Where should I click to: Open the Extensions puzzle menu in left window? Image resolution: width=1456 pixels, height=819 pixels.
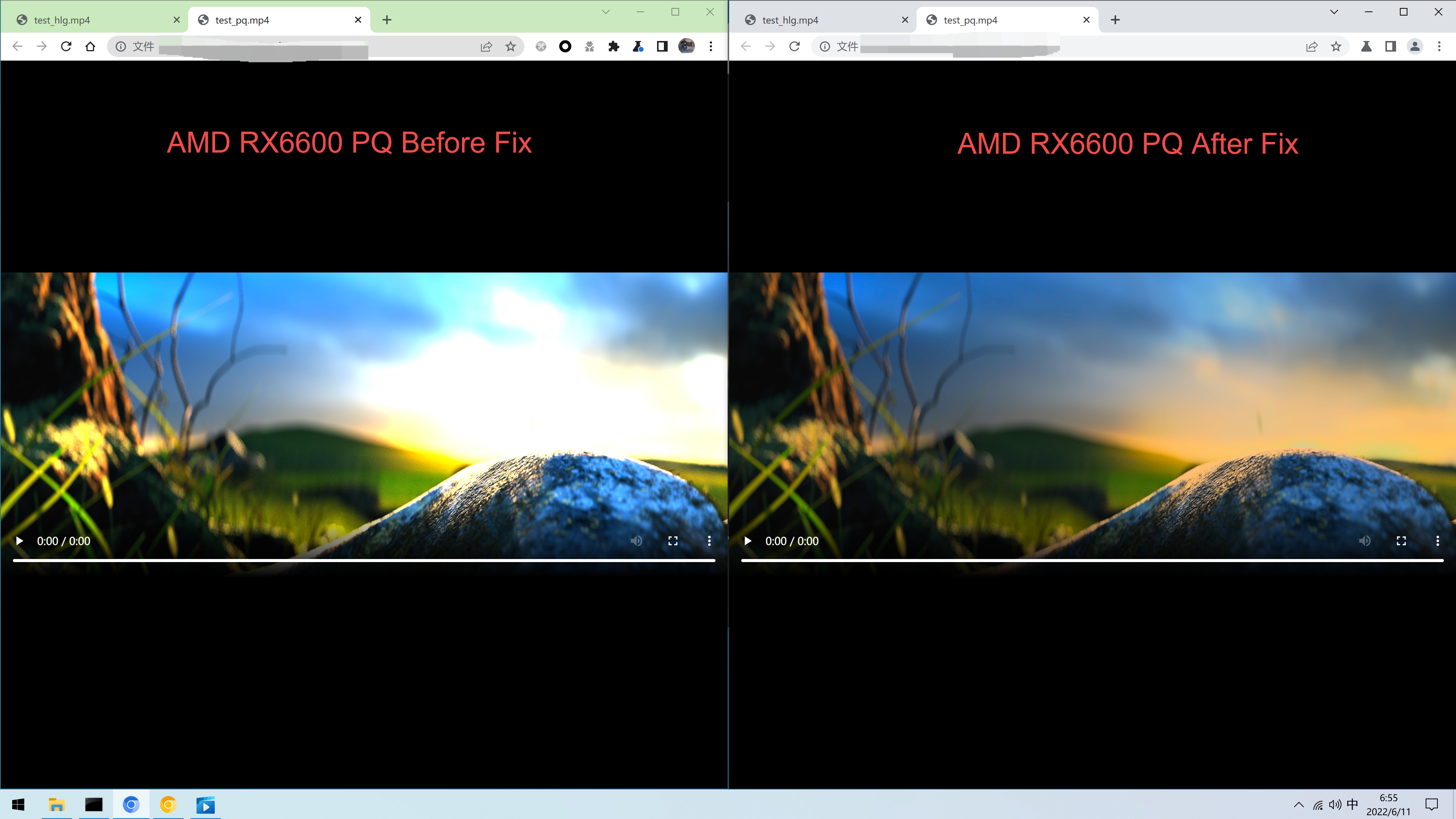[x=614, y=46]
